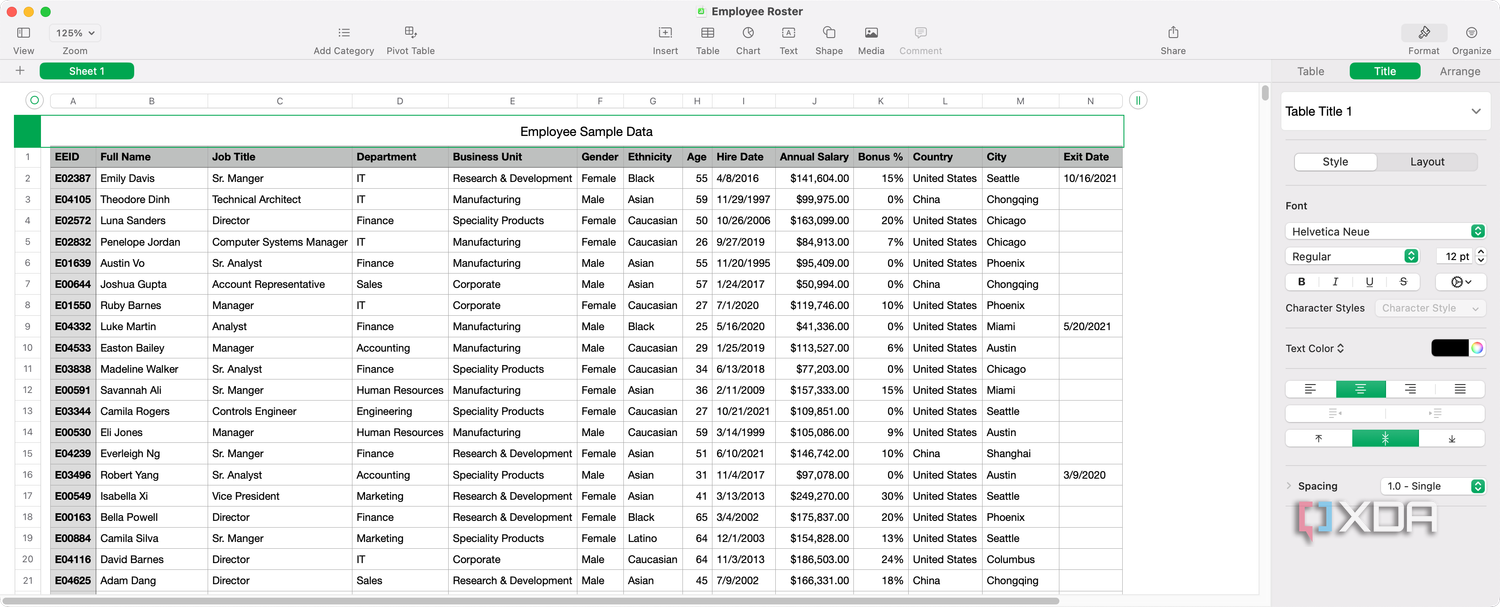Open the color wheel picker
Screen dimensions: 1500x607
1477,348
